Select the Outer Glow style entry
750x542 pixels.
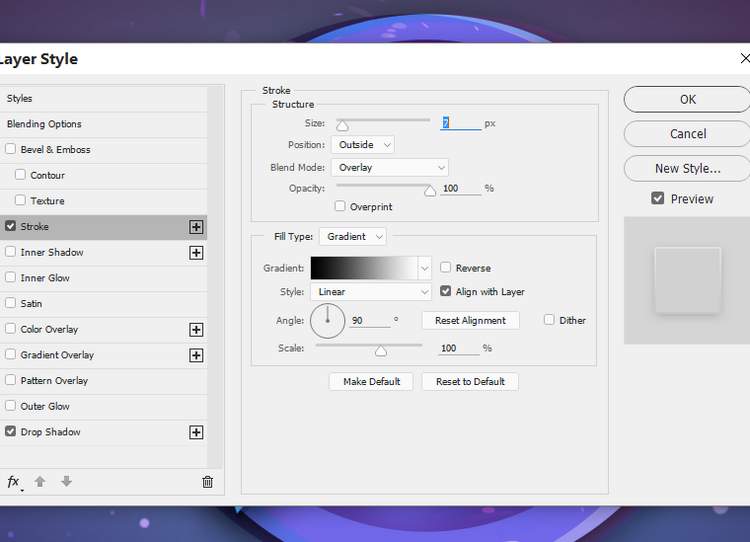click(x=45, y=406)
